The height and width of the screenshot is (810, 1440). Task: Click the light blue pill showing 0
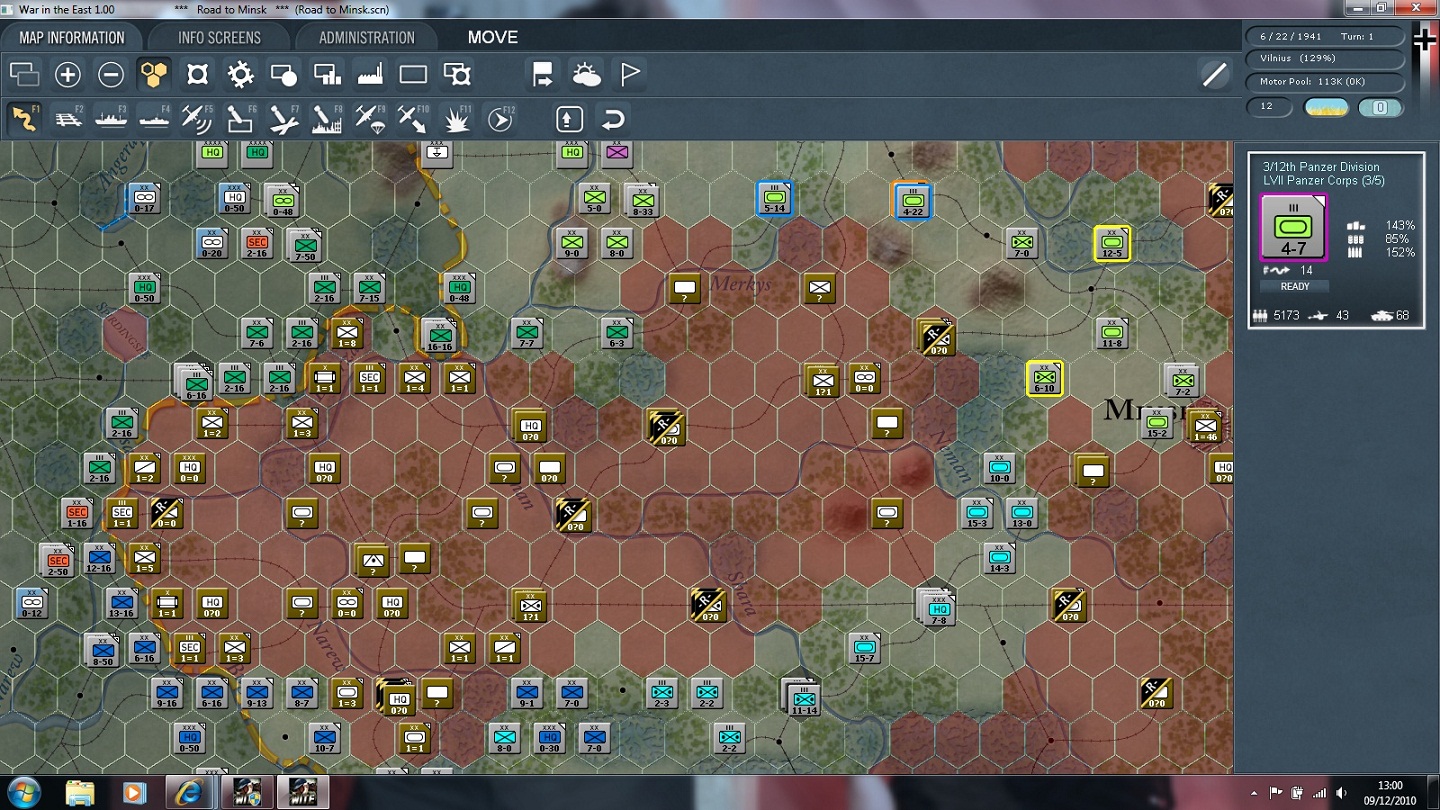coord(1380,108)
